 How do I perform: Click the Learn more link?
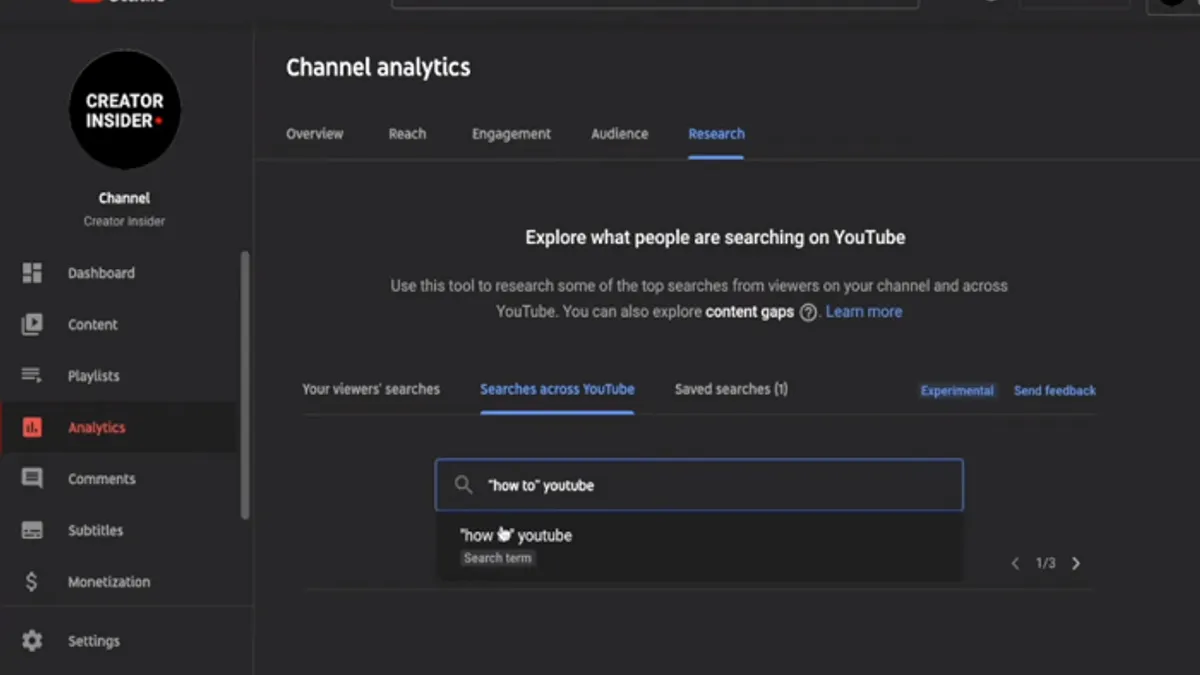[864, 312]
